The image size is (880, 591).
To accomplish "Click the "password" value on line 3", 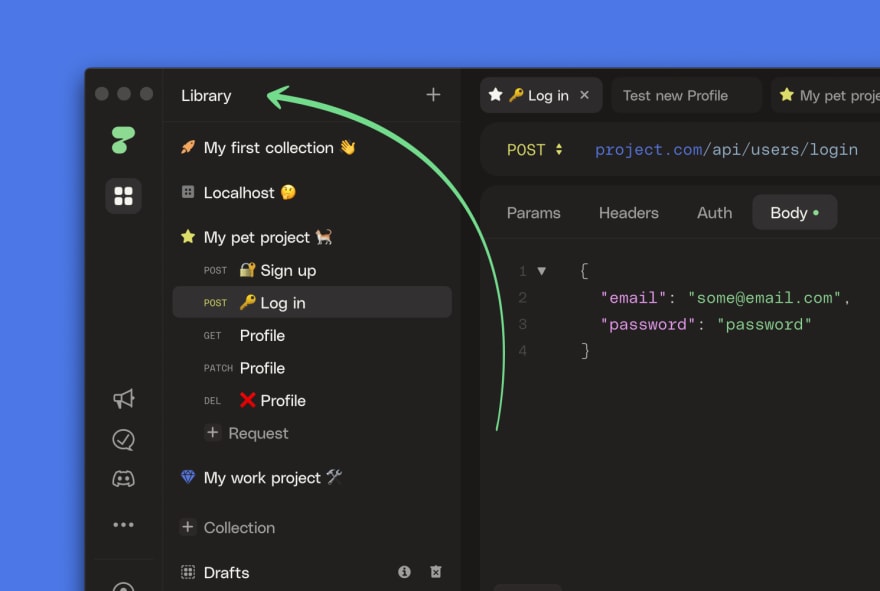I will pos(764,324).
